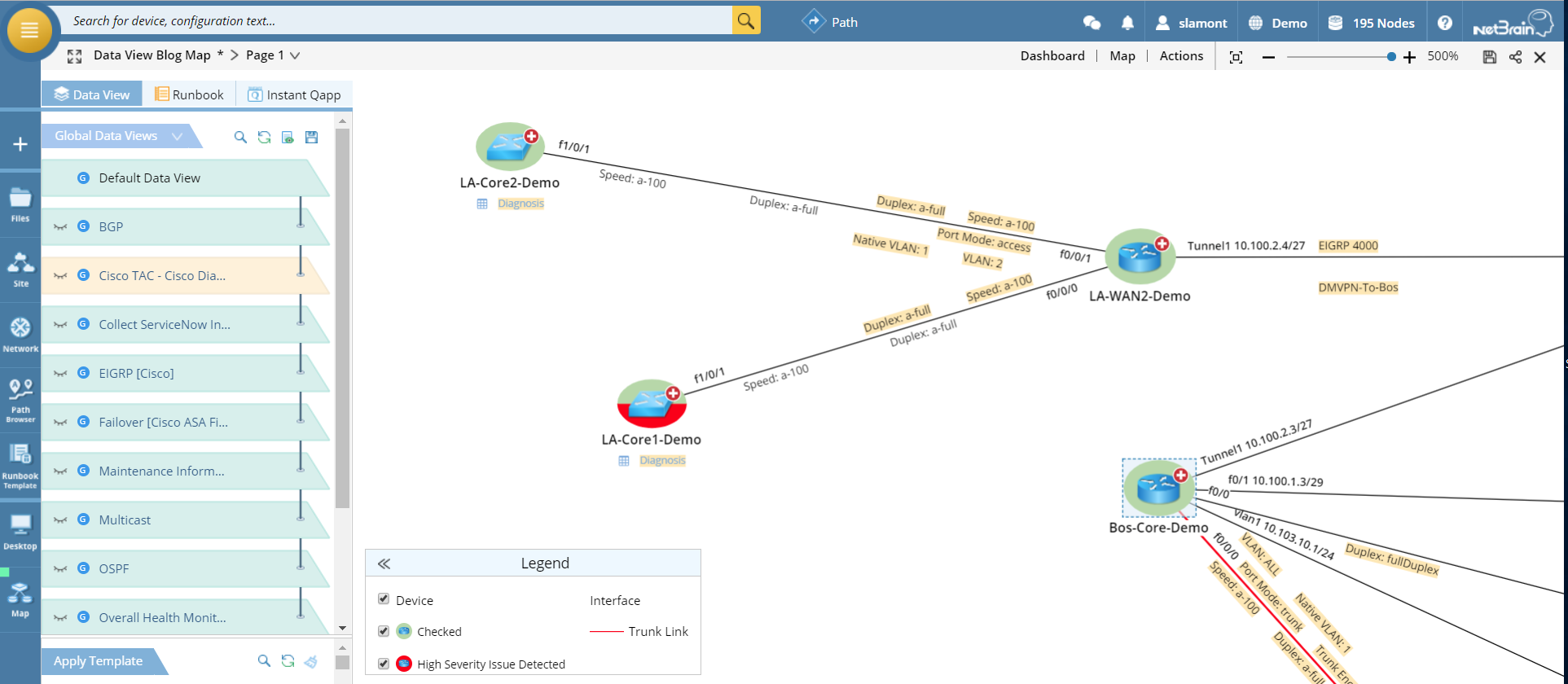This screenshot has height=684, width=1568.
Task: Open the Demo domain selector
Action: (x=1278, y=23)
